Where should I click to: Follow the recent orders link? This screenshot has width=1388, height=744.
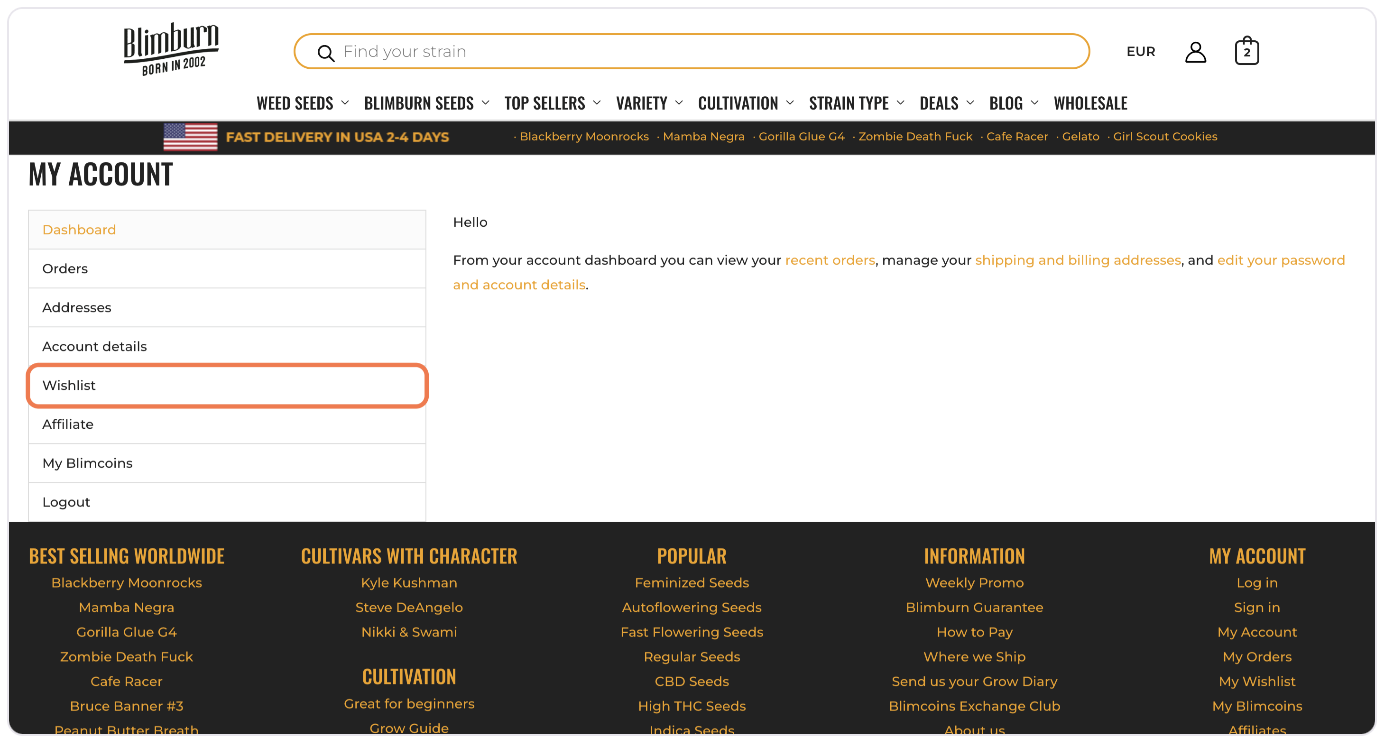(x=830, y=260)
